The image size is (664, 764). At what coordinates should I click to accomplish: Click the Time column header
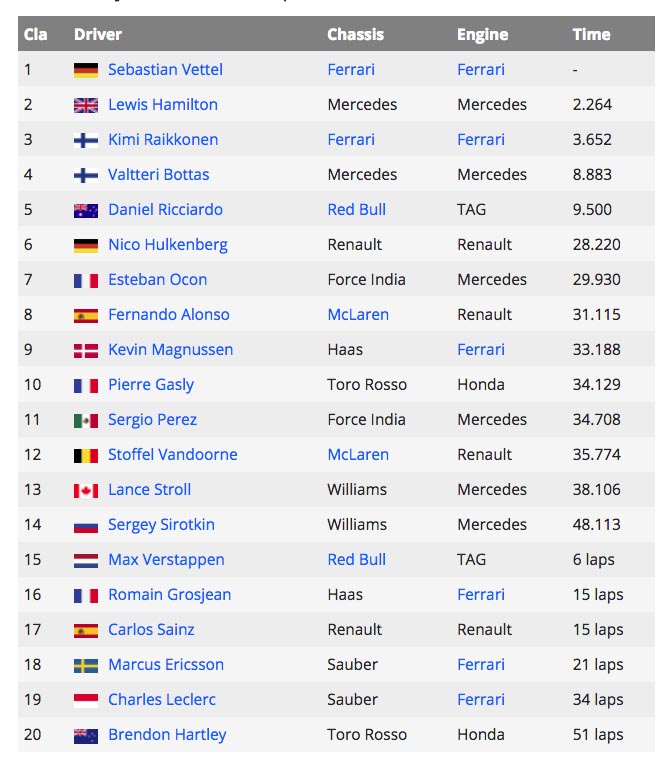tap(591, 34)
